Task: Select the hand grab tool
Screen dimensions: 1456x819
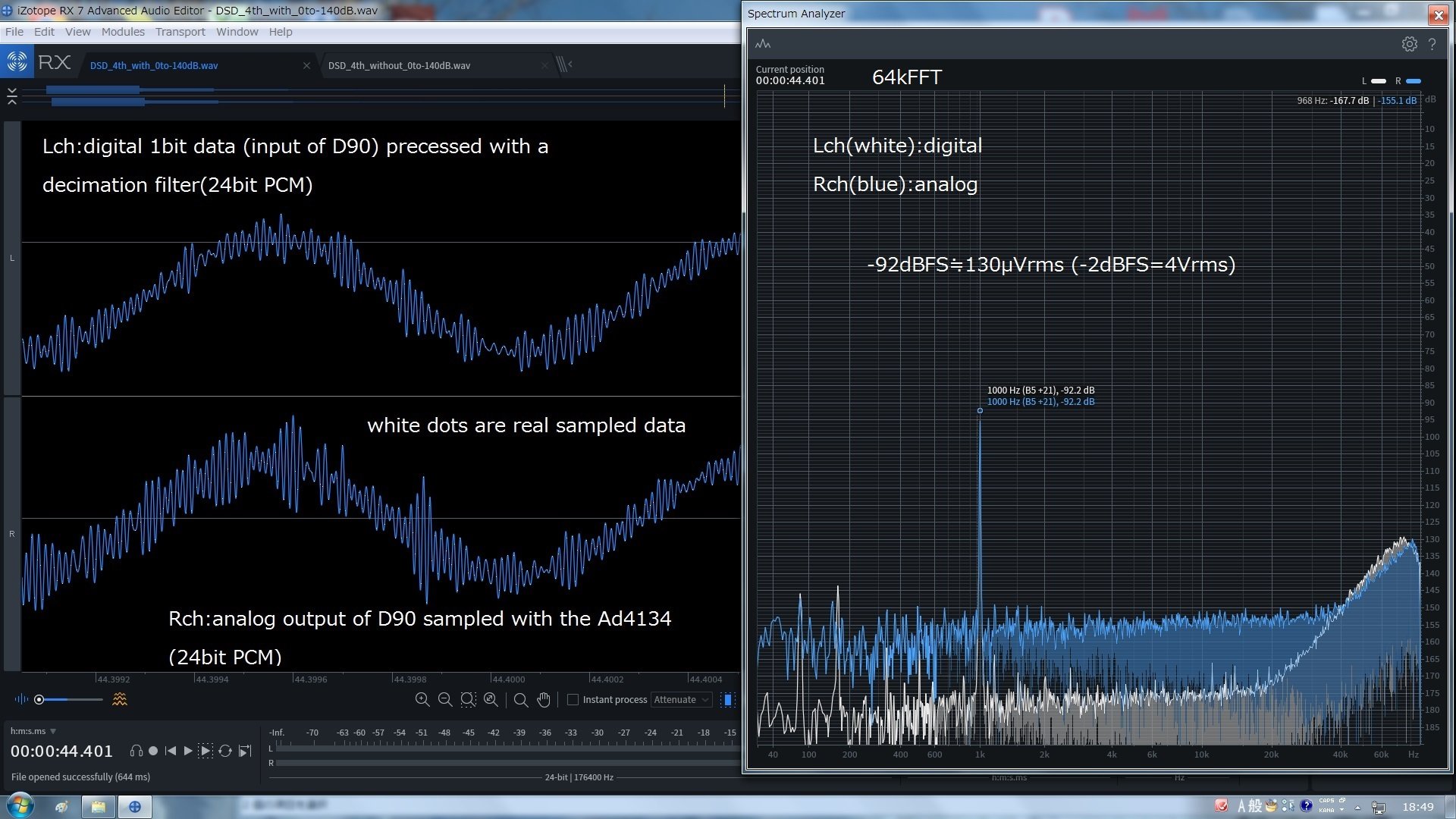Action: 544,699
